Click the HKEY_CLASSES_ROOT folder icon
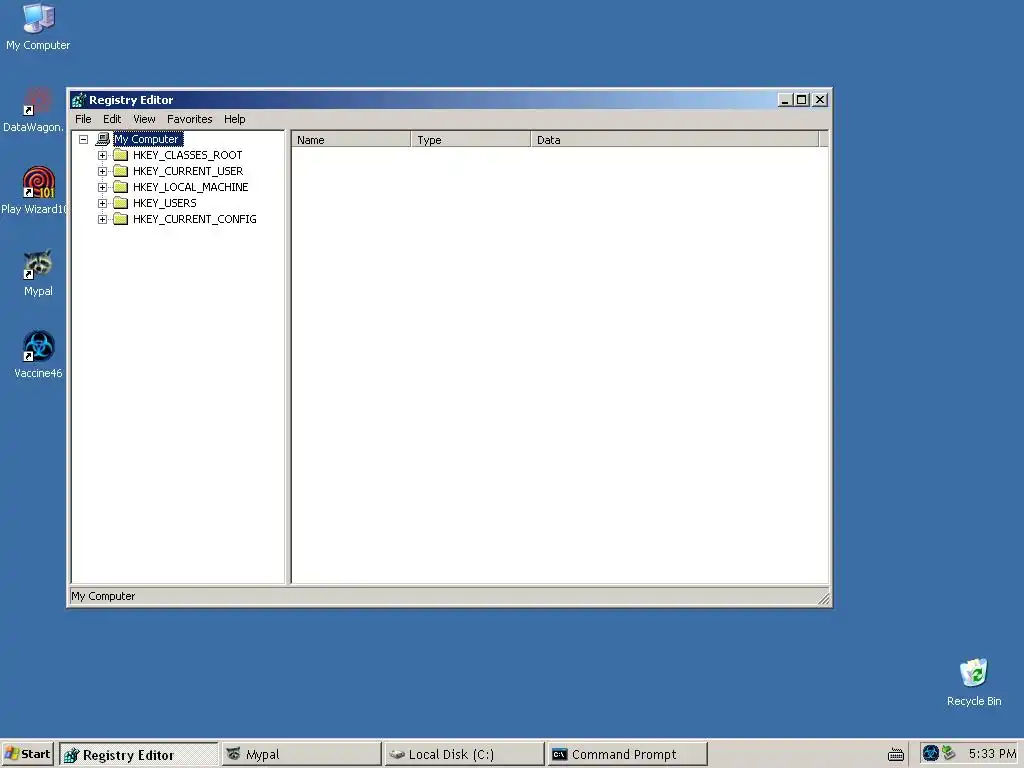 pos(120,155)
